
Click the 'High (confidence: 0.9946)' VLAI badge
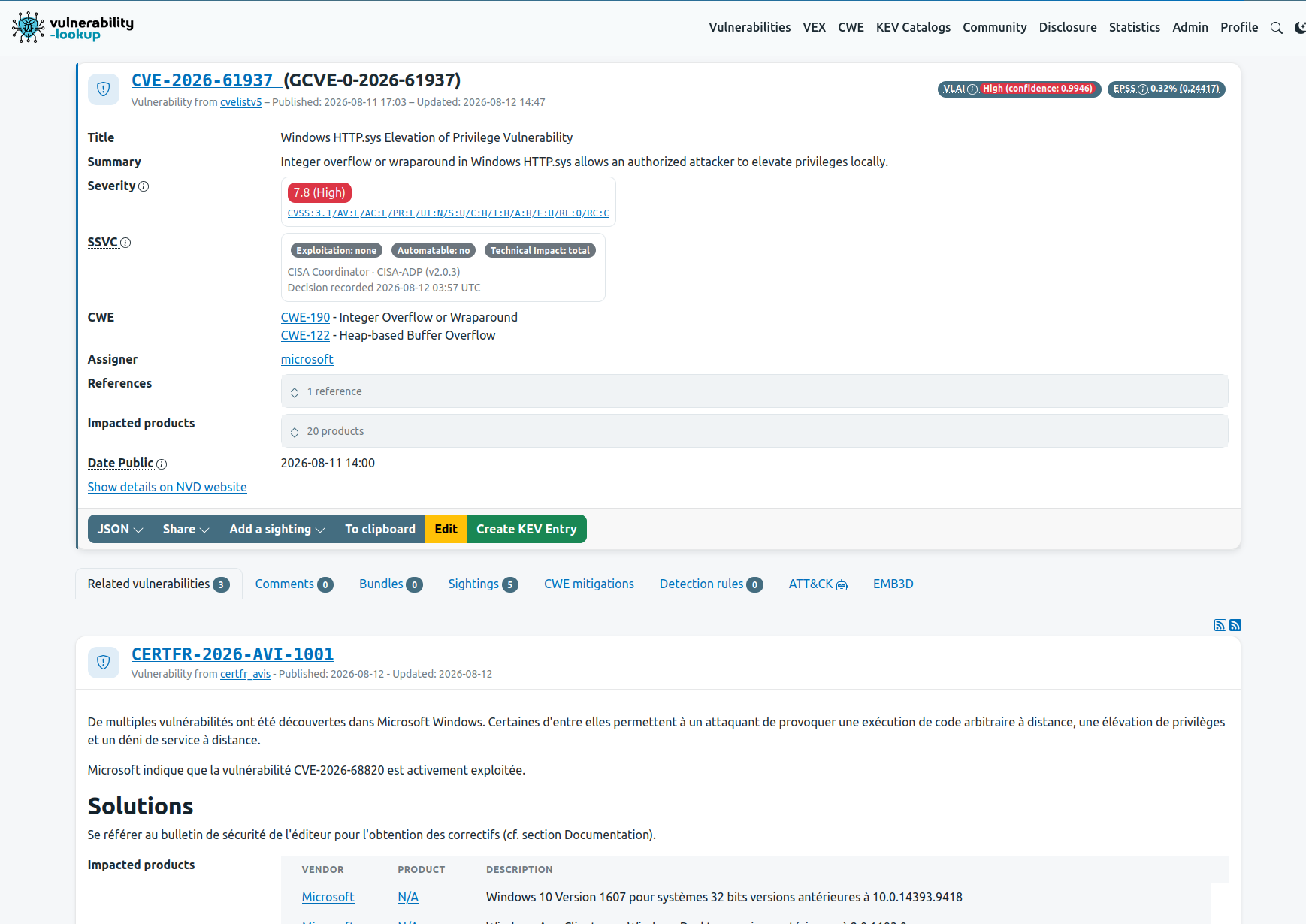tap(1038, 89)
